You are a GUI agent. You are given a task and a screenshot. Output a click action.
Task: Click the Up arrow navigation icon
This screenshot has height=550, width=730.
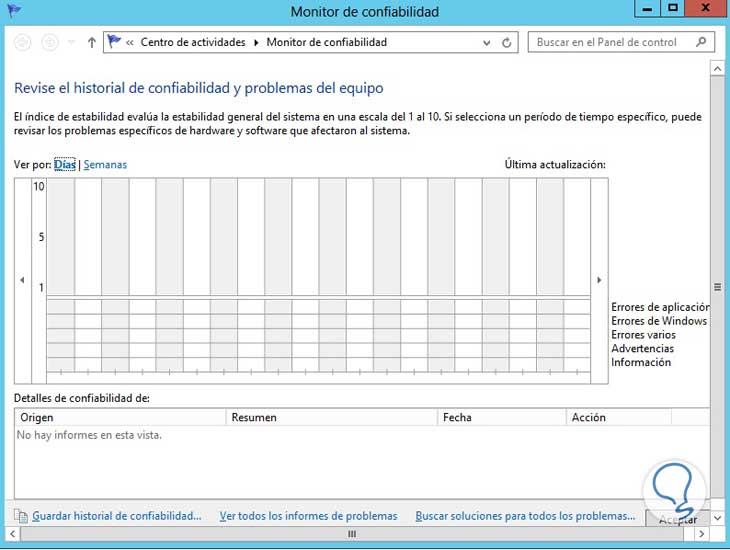coord(92,42)
